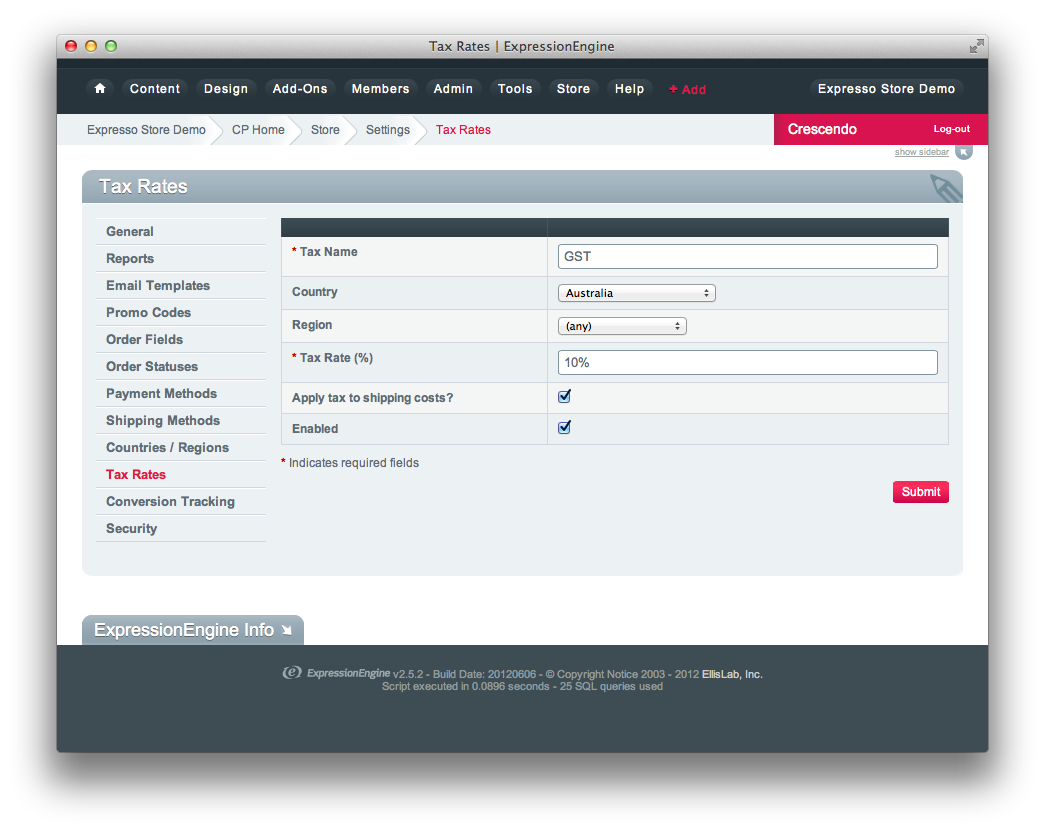Click the show sidebar link
Image resolution: width=1045 pixels, height=831 pixels.
[x=922, y=152]
